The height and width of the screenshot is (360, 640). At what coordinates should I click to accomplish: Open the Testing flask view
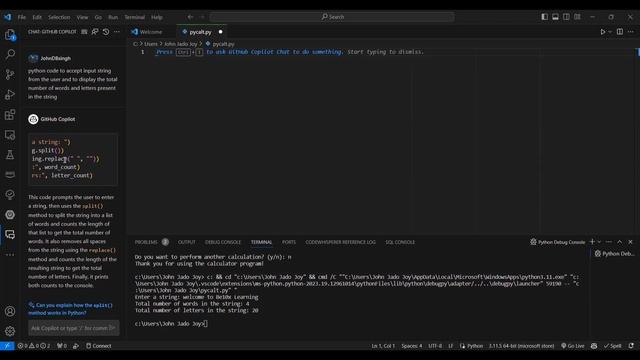click(10, 155)
